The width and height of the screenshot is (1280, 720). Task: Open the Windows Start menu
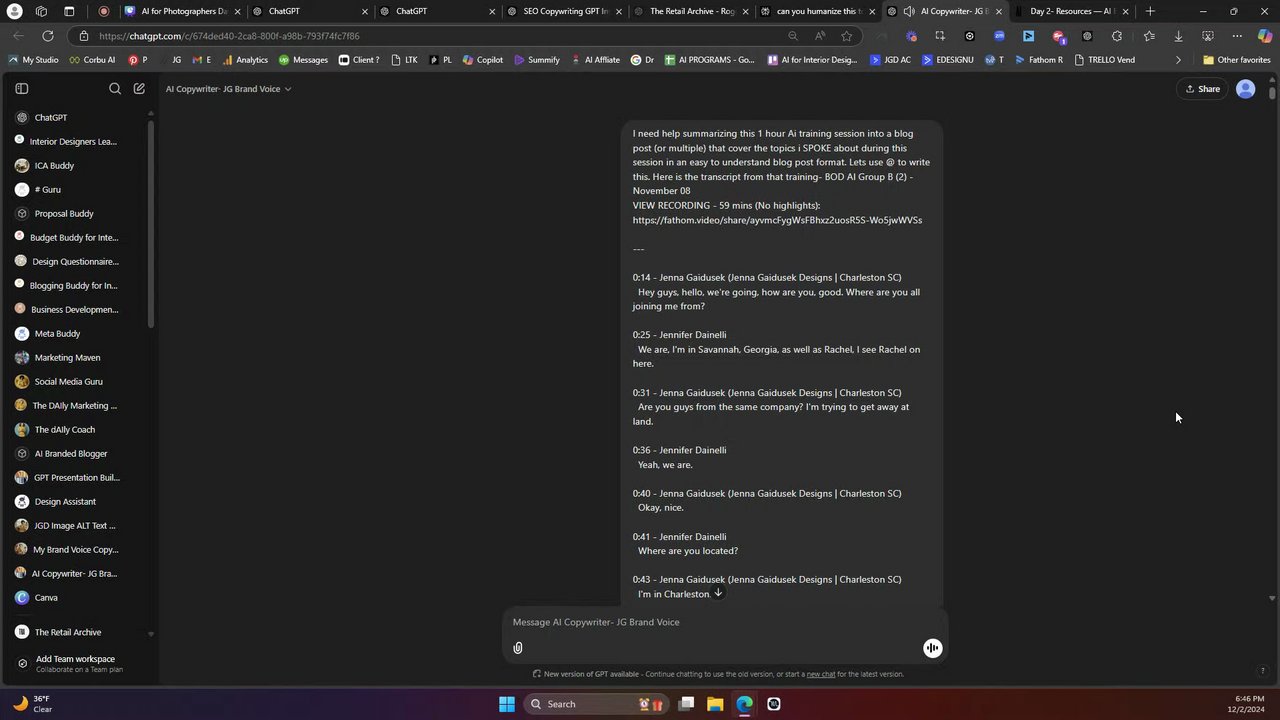[507, 704]
